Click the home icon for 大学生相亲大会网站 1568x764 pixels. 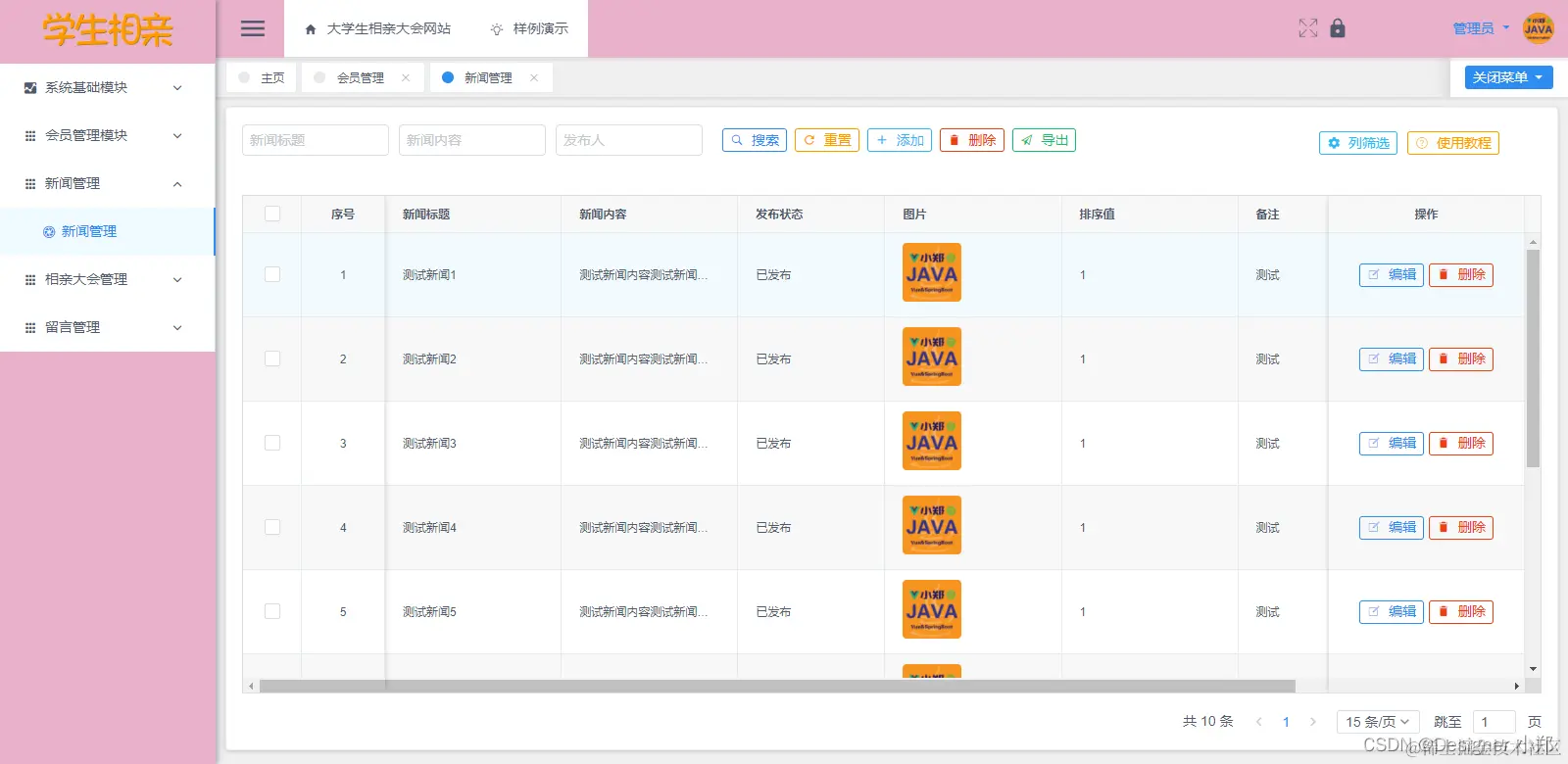[311, 29]
